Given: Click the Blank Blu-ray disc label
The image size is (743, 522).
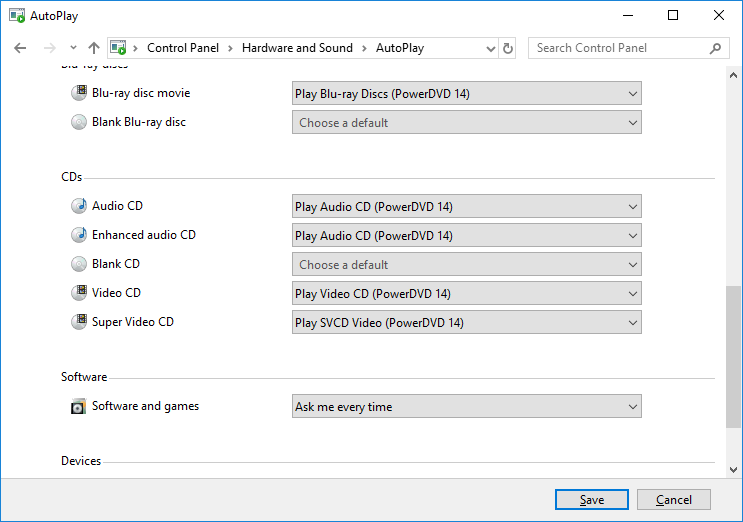Looking at the screenshot, I should click(139, 122).
